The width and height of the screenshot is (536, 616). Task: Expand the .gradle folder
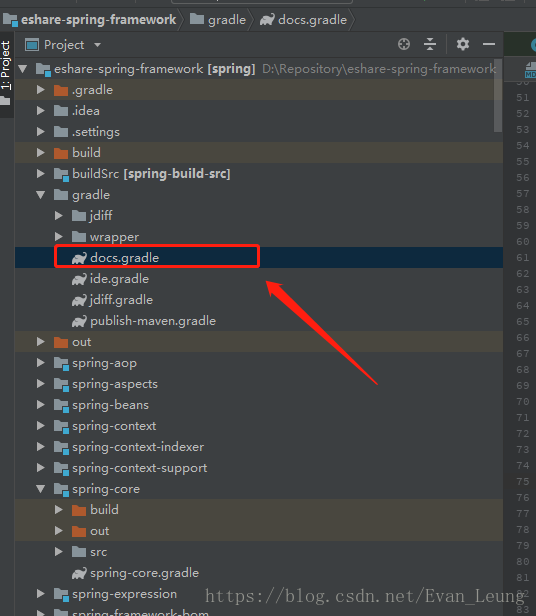point(40,90)
